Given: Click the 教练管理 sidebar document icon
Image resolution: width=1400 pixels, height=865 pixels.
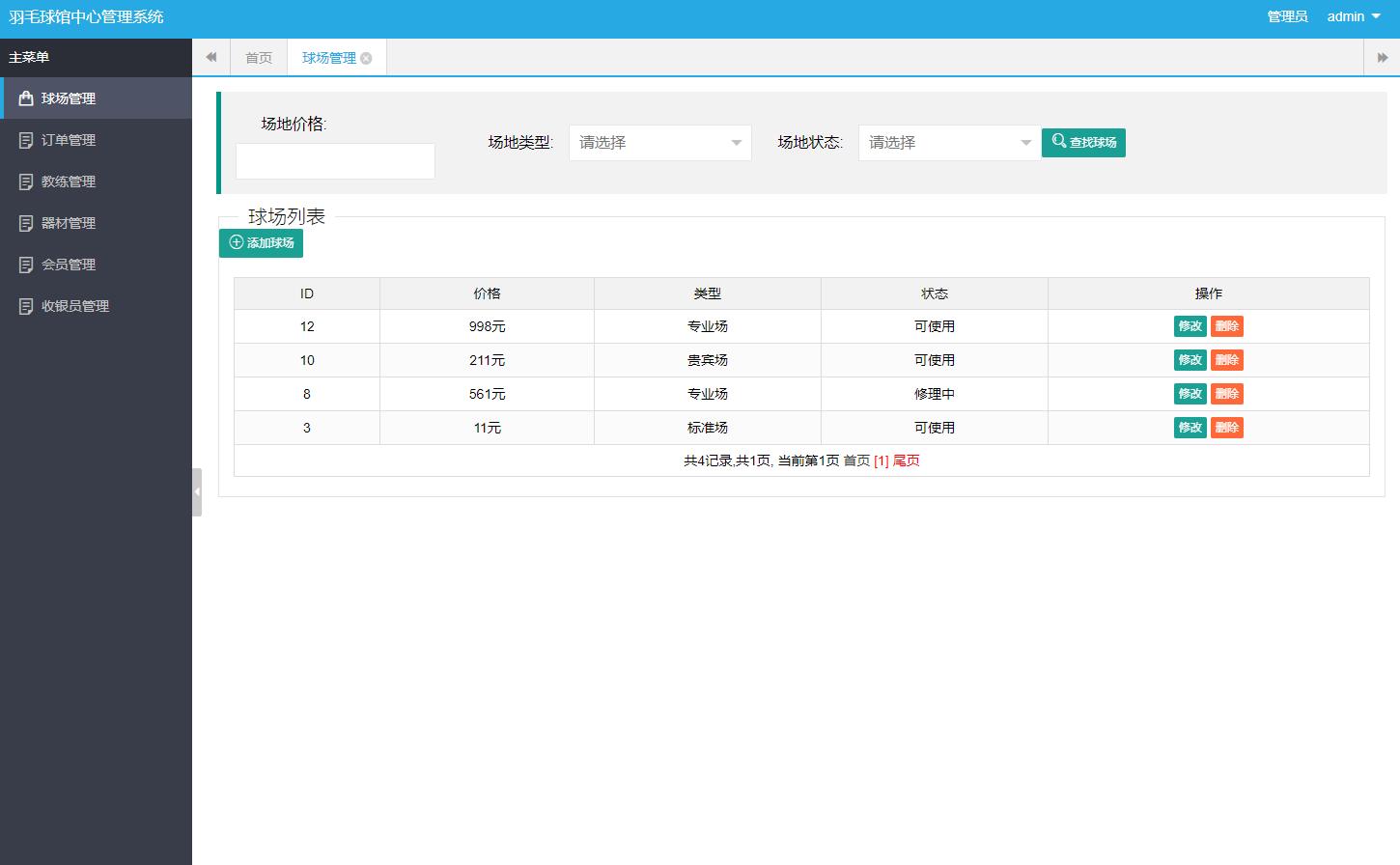Looking at the screenshot, I should (26, 181).
